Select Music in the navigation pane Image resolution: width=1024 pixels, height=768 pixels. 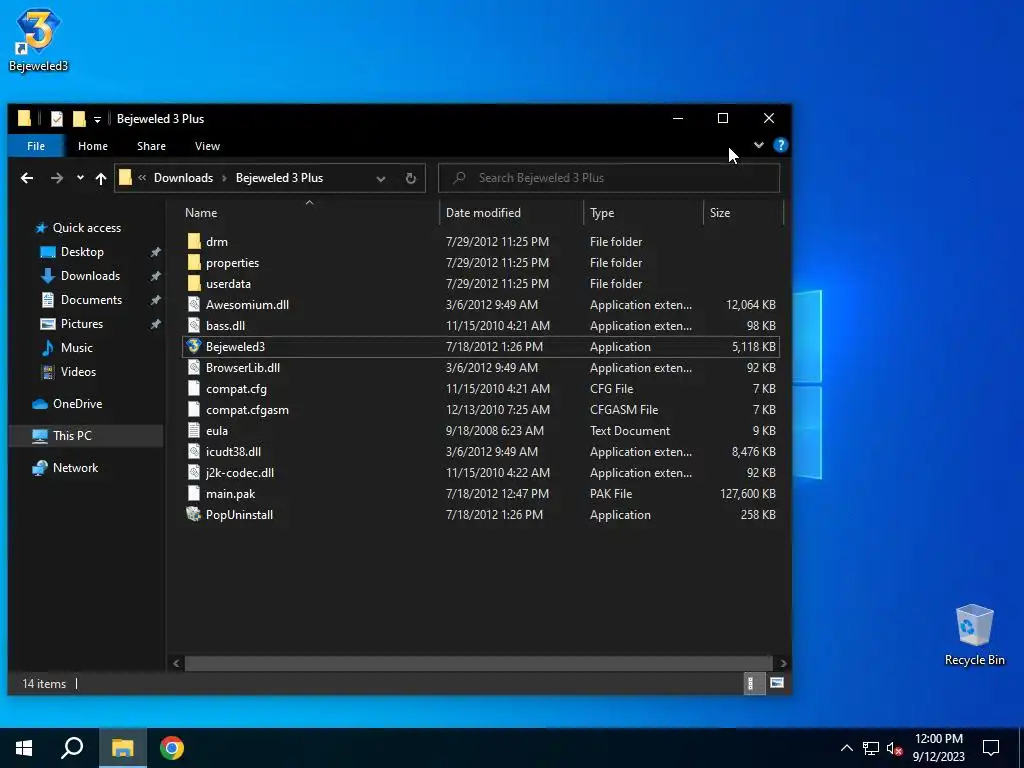[76, 348]
